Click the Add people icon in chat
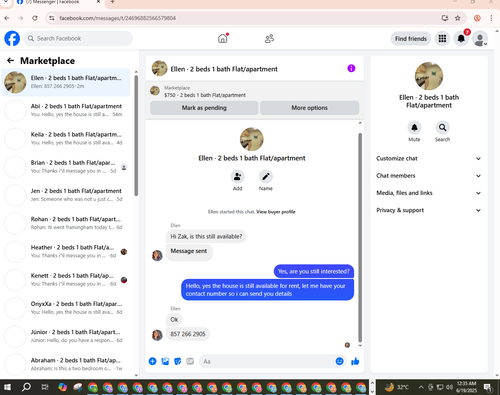This screenshot has width=500, height=395. (237, 176)
